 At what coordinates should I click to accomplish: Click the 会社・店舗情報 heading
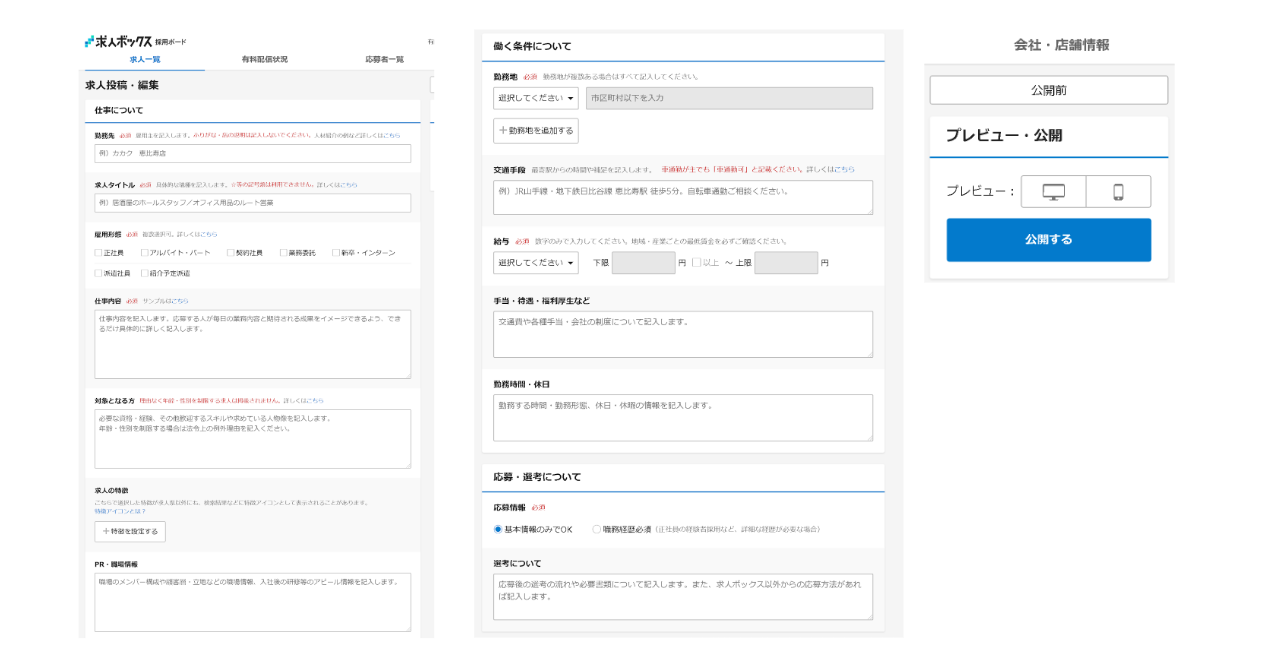point(1061,45)
